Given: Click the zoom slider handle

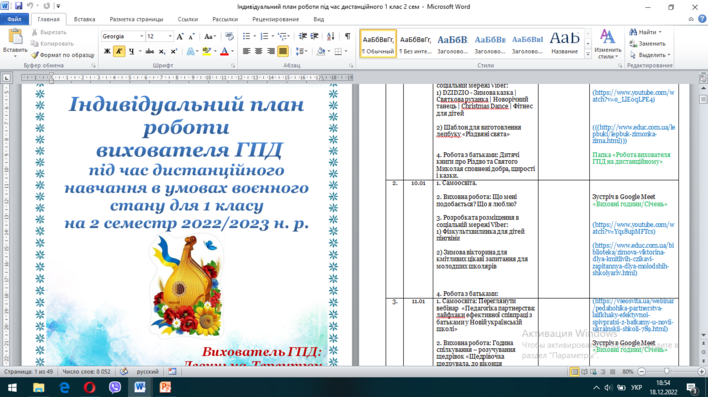Looking at the screenshot, I should [x=667, y=371].
